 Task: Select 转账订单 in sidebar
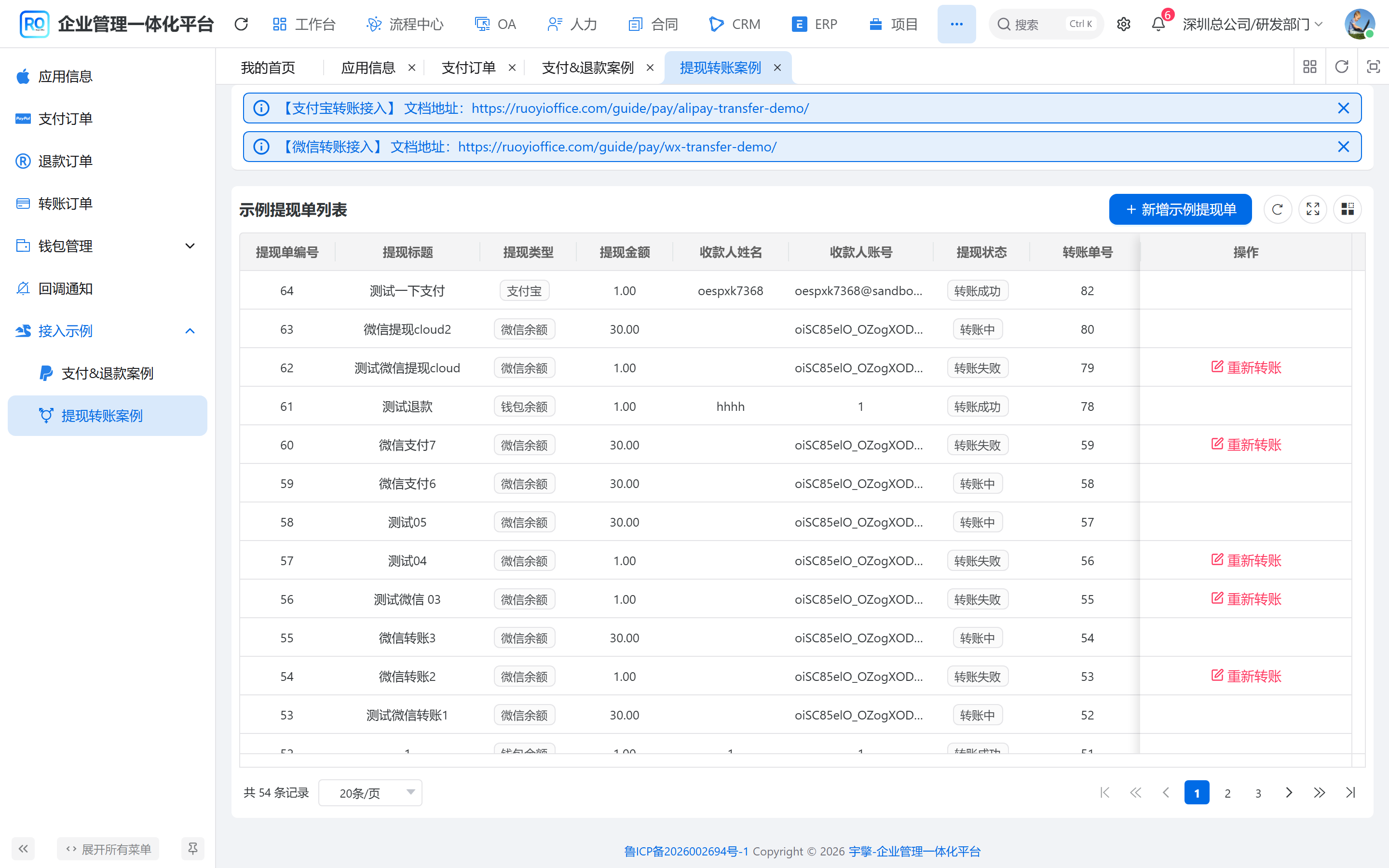point(108,203)
